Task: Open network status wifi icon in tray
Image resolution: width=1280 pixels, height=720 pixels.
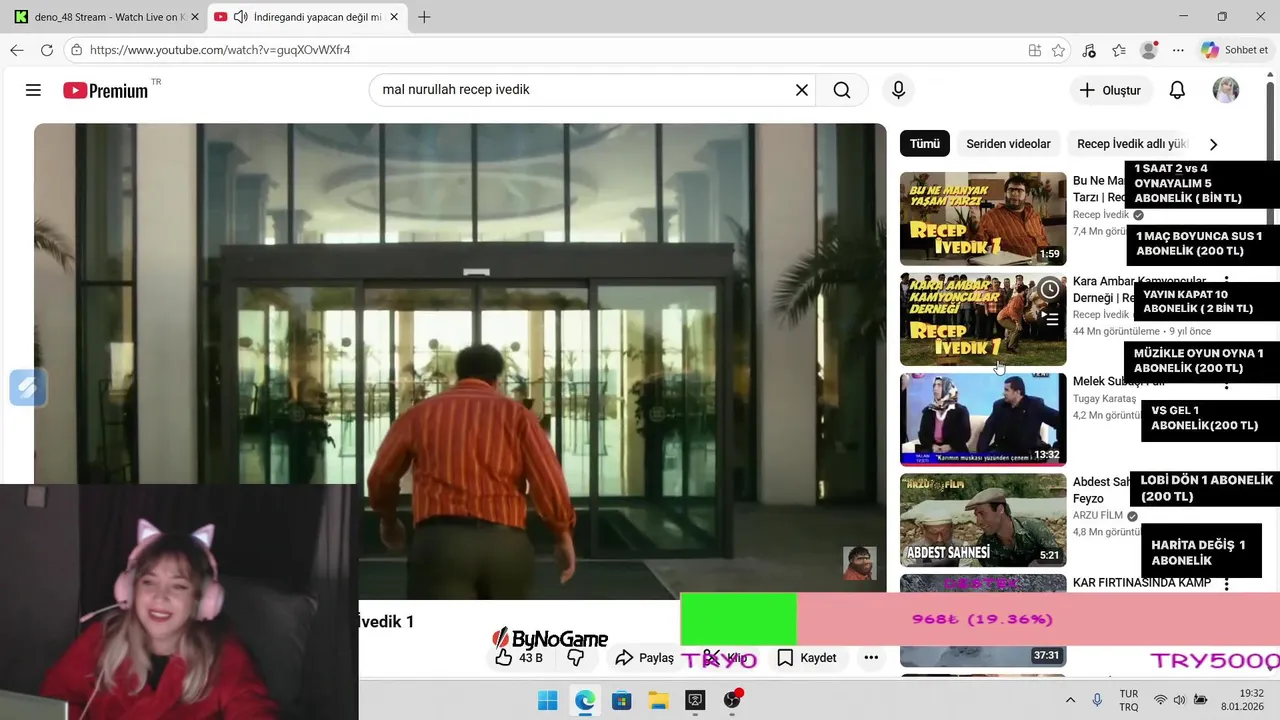Action: 1160,700
